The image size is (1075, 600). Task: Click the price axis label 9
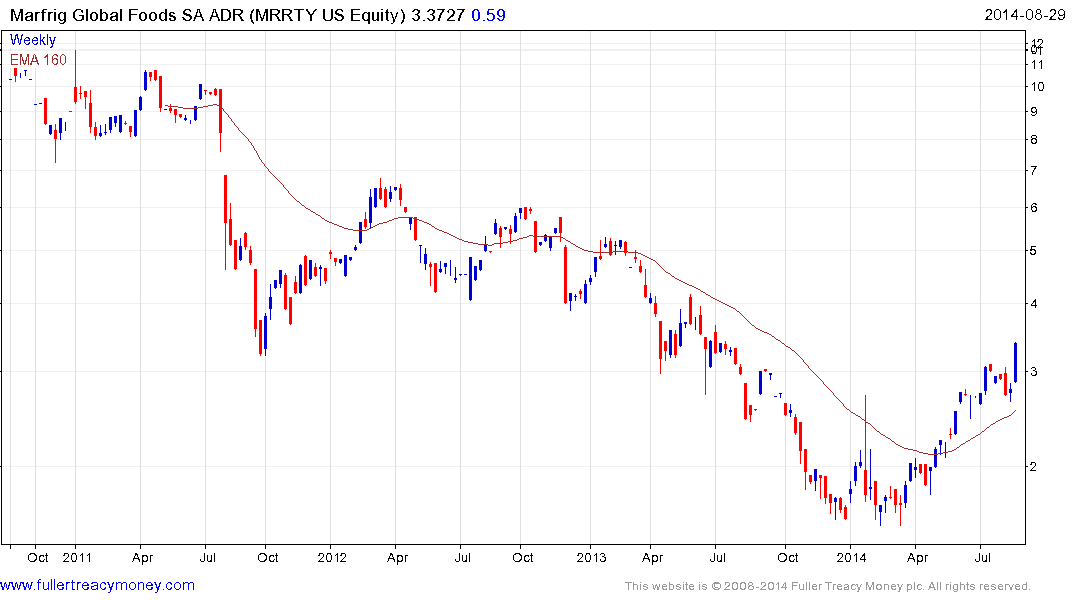(x=1034, y=111)
